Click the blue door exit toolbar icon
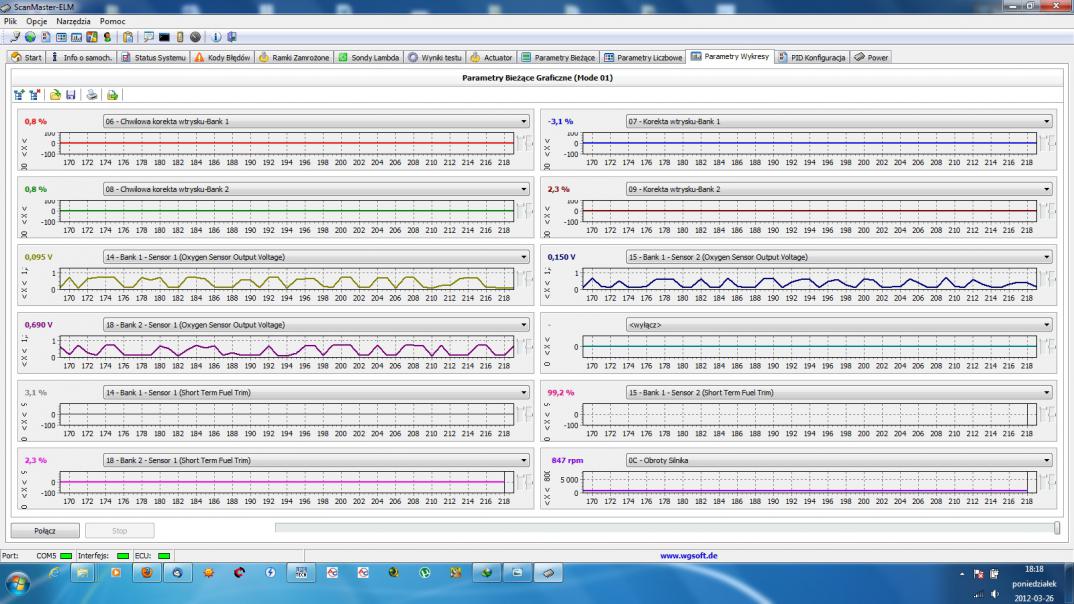 232,37
